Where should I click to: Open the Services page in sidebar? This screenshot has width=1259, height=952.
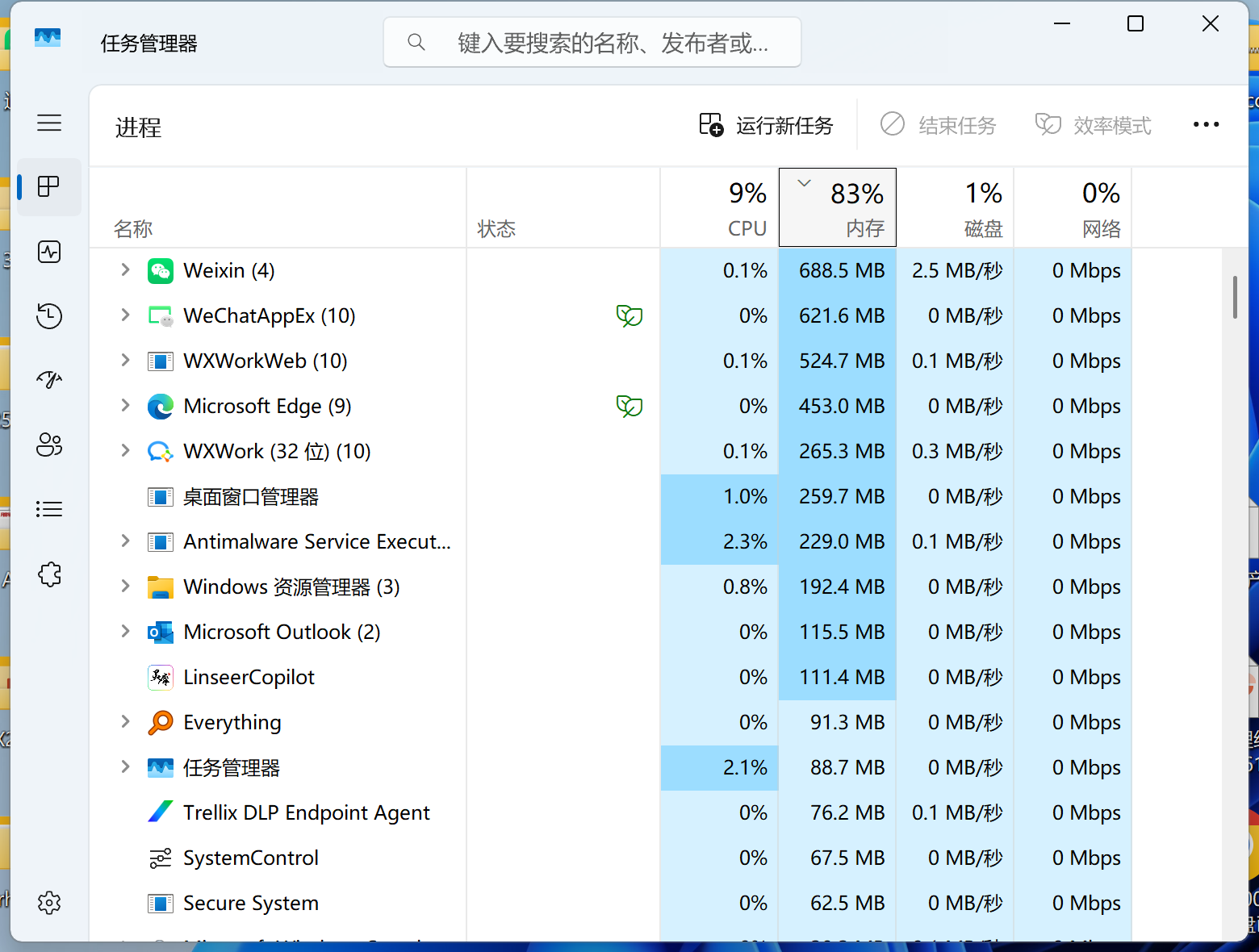49,574
